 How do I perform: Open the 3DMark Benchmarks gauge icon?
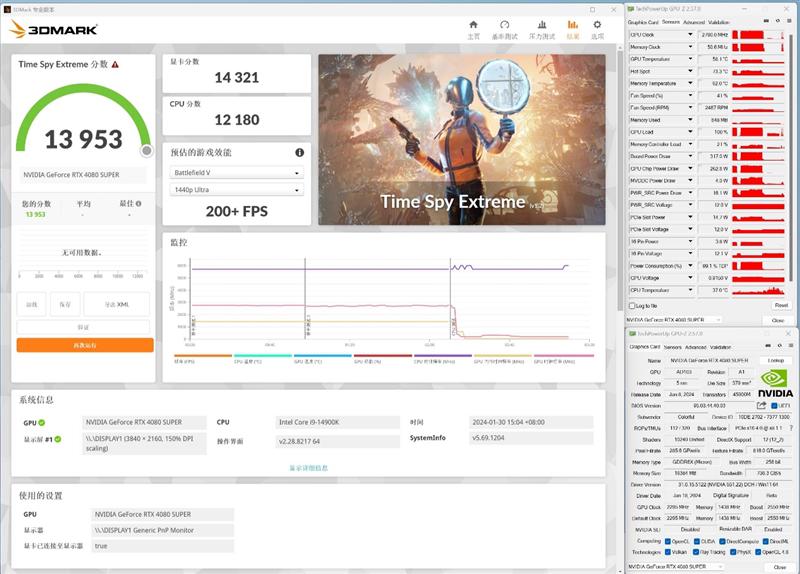pyautogui.click(x=505, y=24)
